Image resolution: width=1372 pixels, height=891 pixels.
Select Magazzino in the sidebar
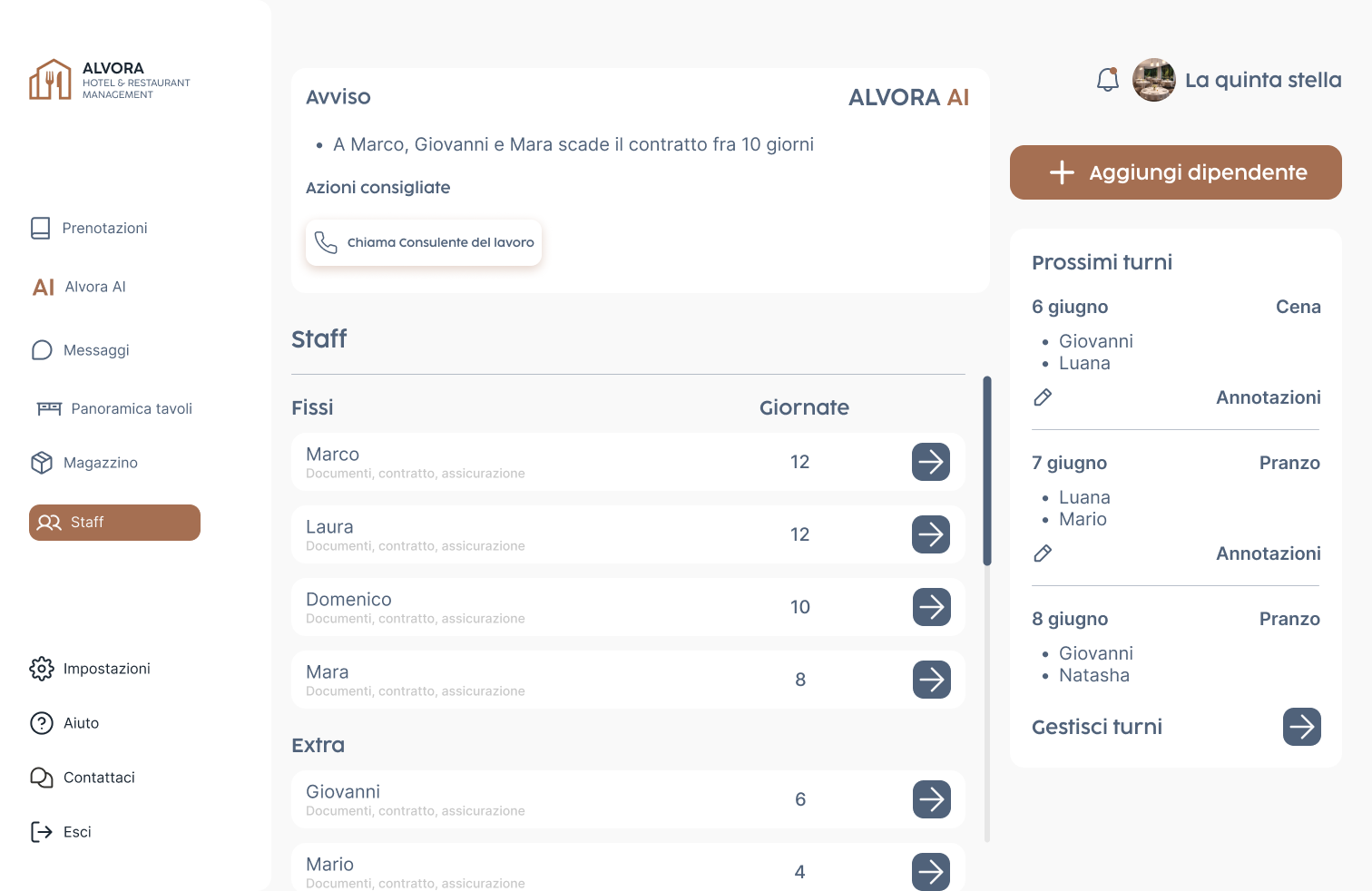100,463
